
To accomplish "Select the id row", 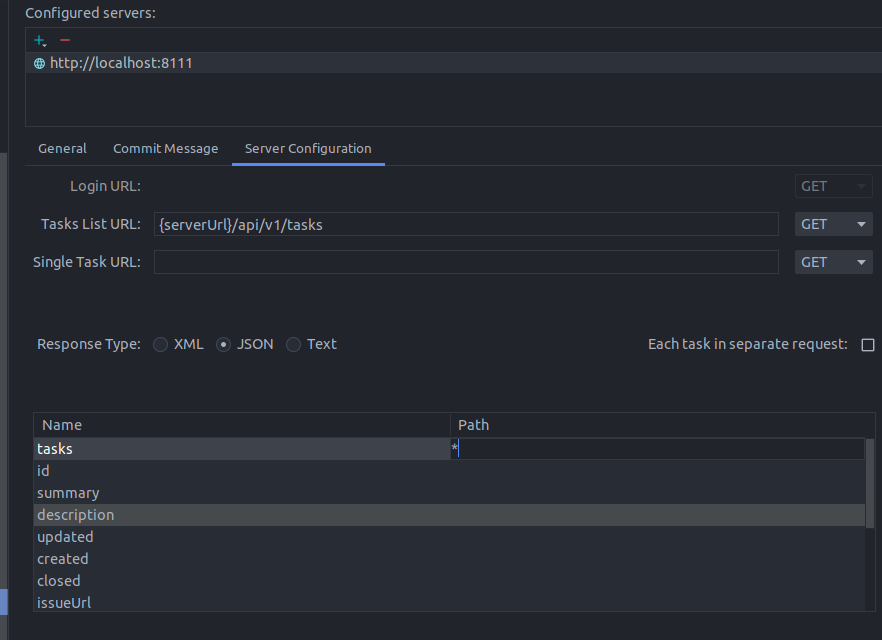I will [449, 471].
